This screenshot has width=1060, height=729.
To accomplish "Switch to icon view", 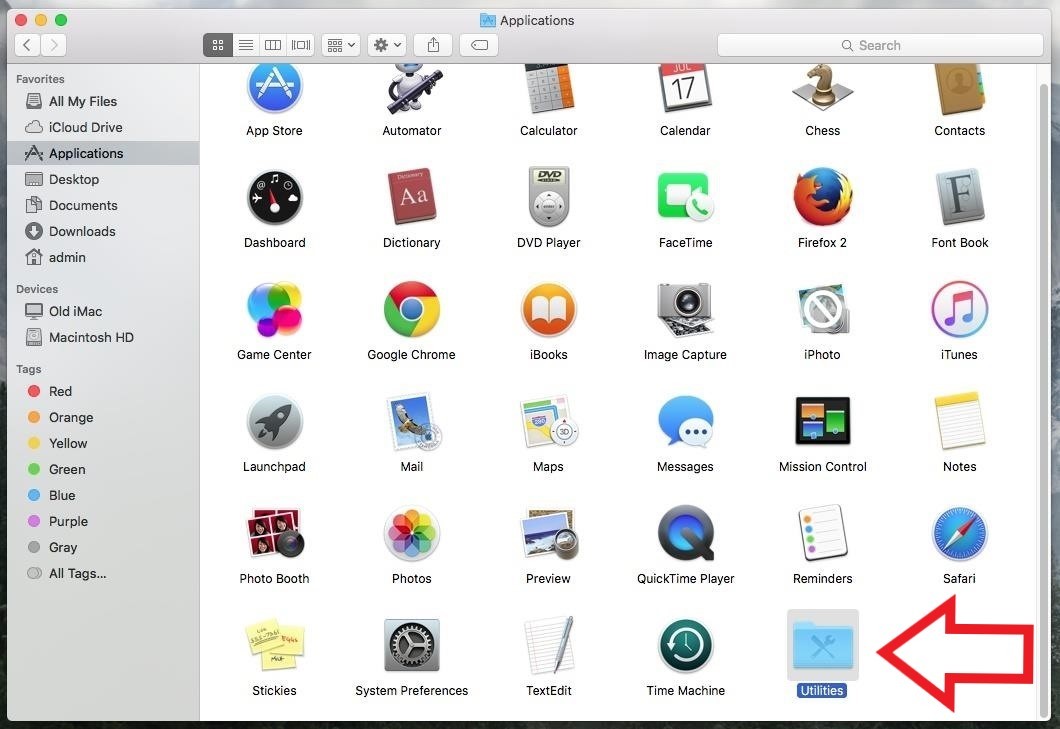I will coord(218,45).
